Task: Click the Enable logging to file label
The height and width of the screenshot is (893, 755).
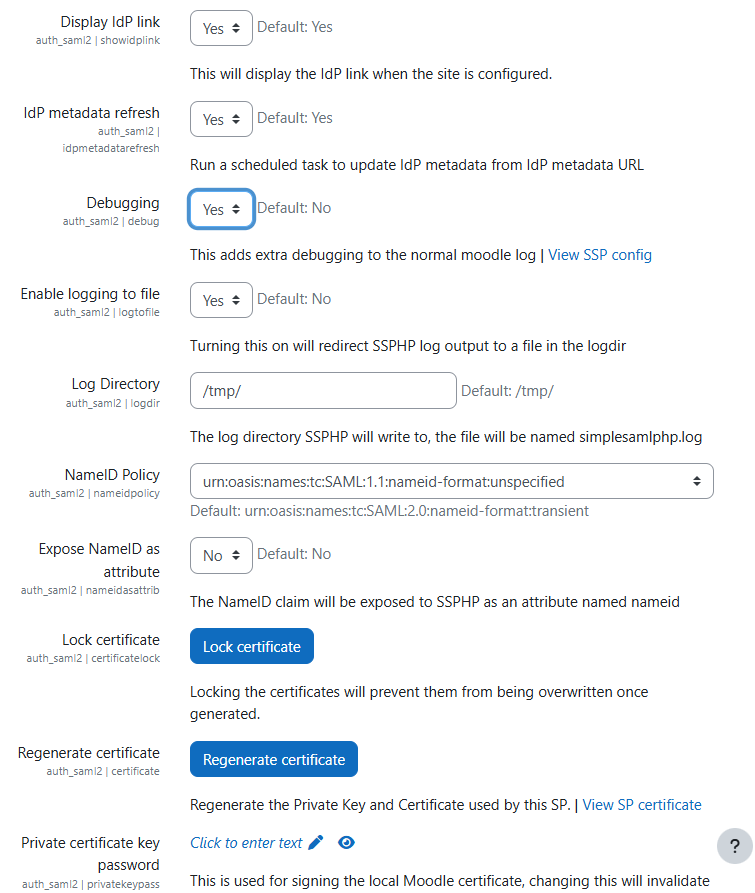Action: 90,294
